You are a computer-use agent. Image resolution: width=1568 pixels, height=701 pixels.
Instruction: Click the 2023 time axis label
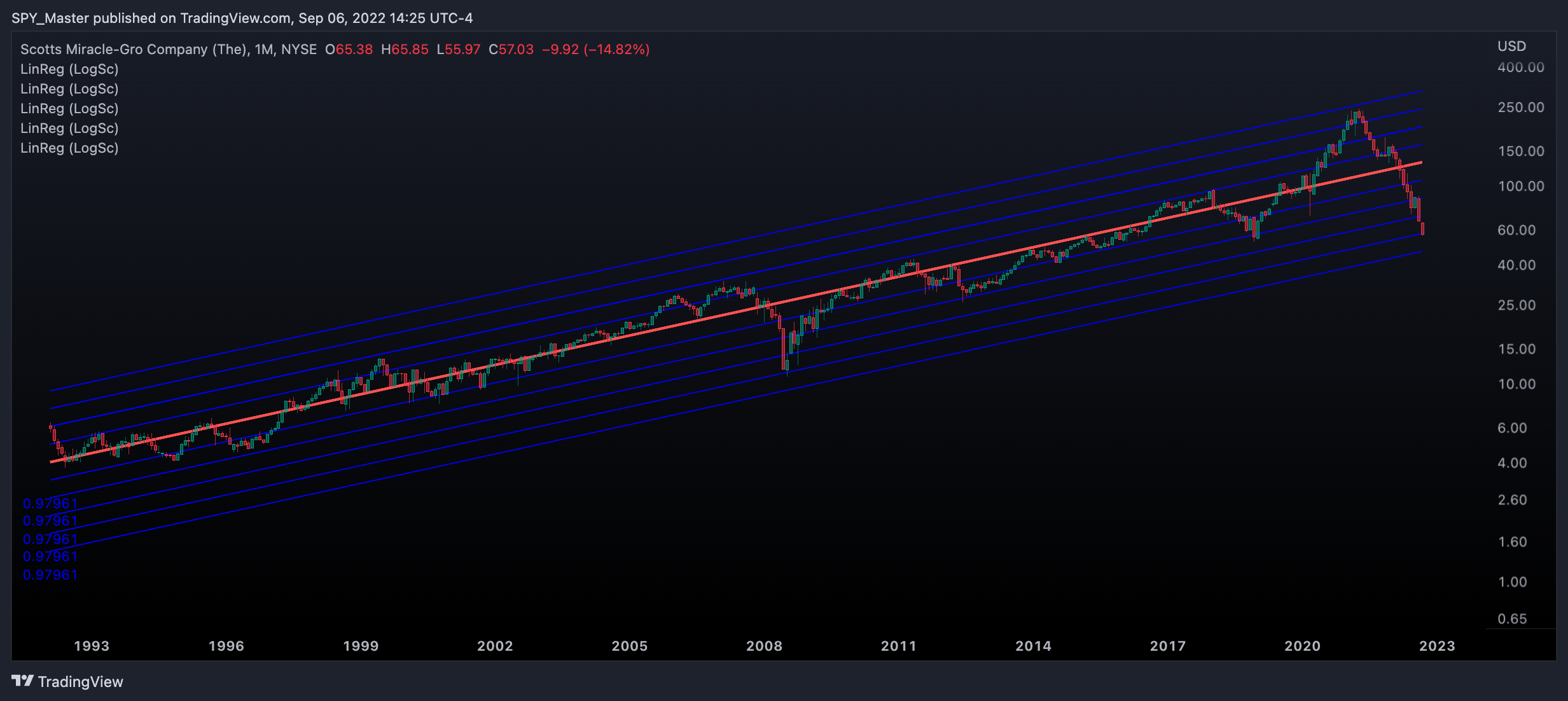1437,646
